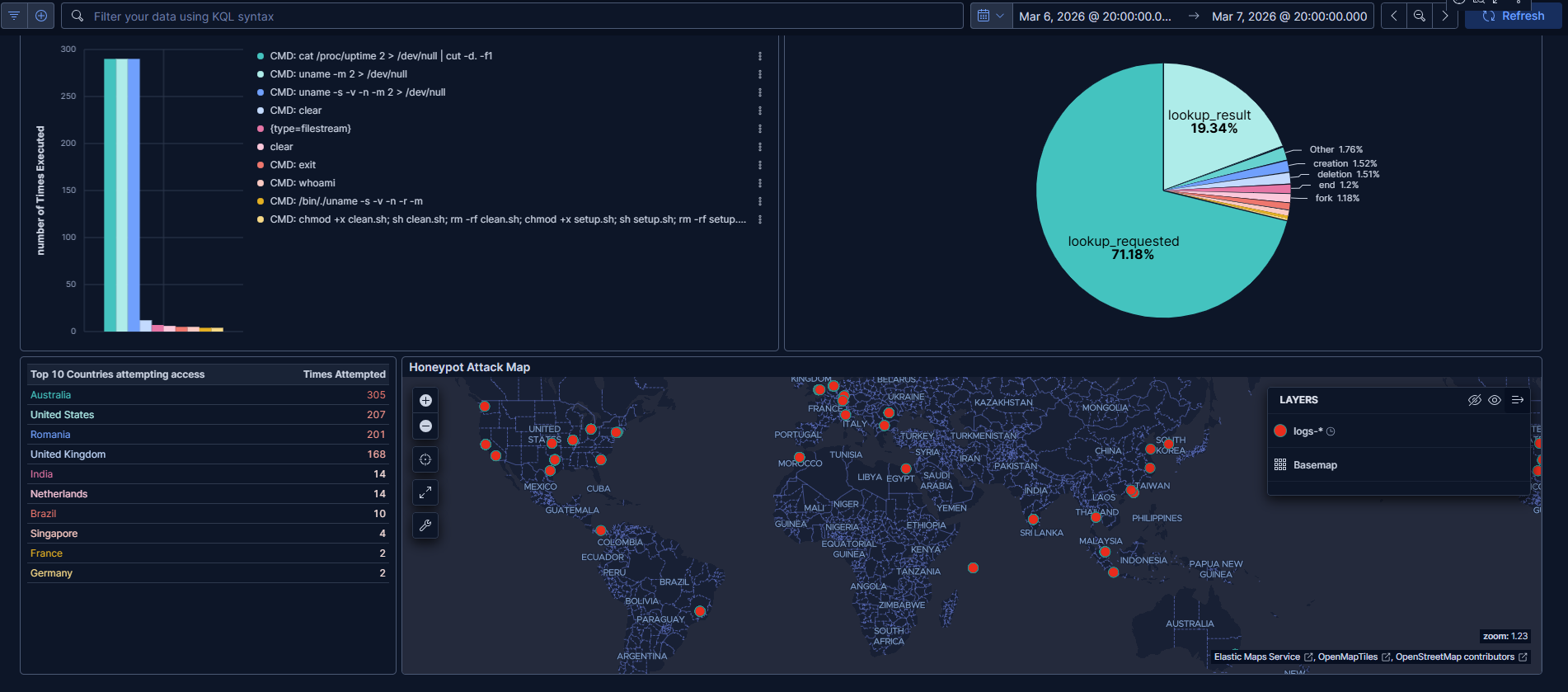Hide all layers using crossed-eye icon
The height and width of the screenshot is (692, 1568).
(1474, 400)
